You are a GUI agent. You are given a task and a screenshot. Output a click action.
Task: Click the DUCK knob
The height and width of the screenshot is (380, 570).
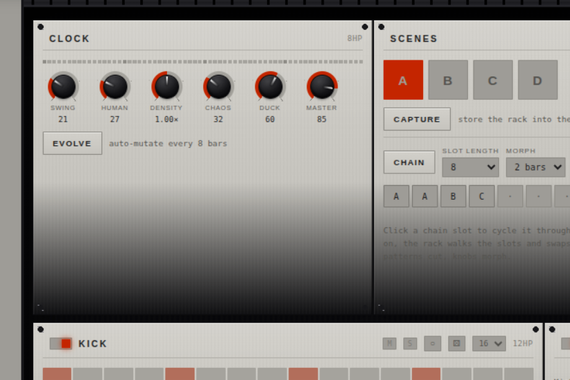coord(270,87)
